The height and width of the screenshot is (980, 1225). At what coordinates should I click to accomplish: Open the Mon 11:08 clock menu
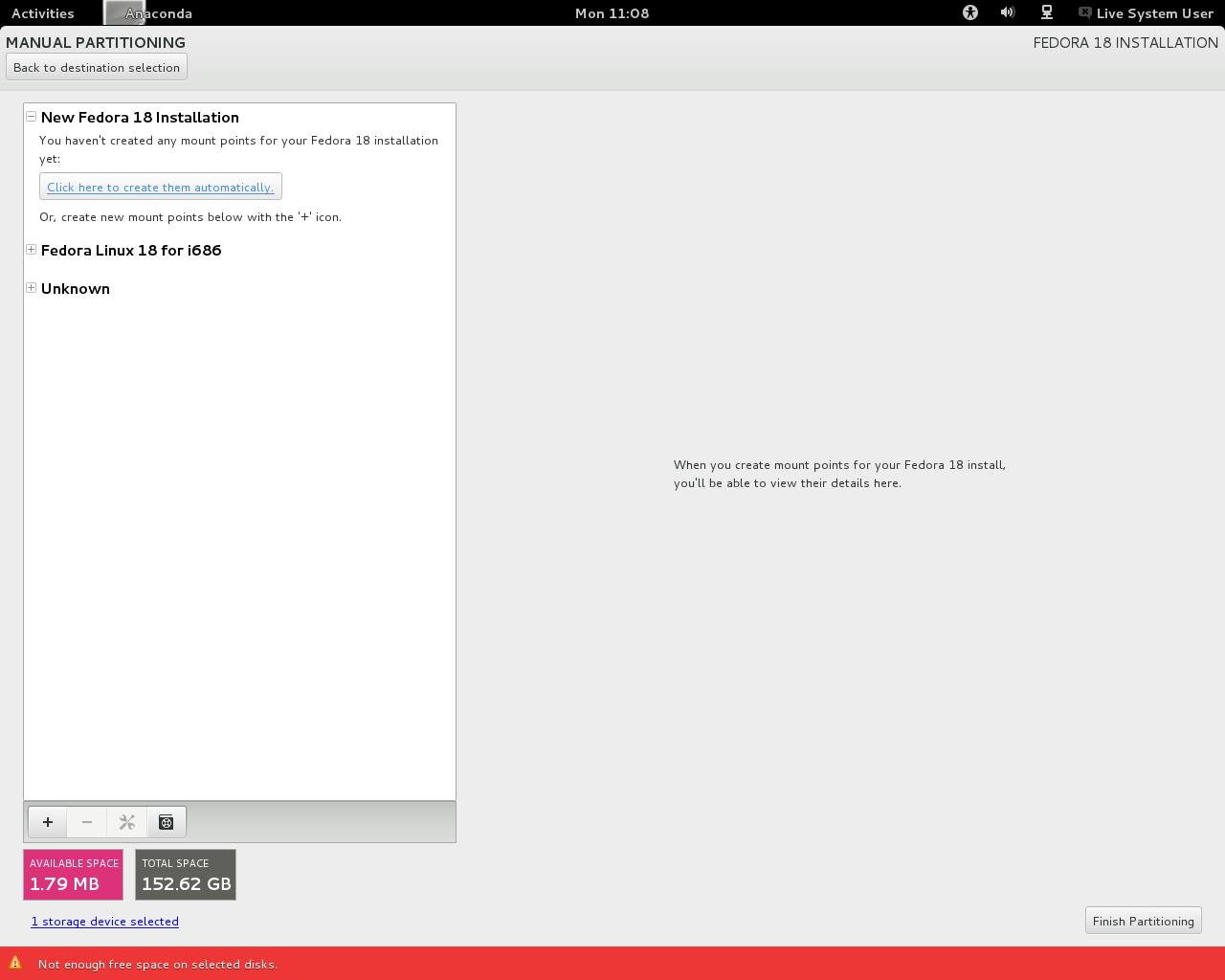(612, 13)
